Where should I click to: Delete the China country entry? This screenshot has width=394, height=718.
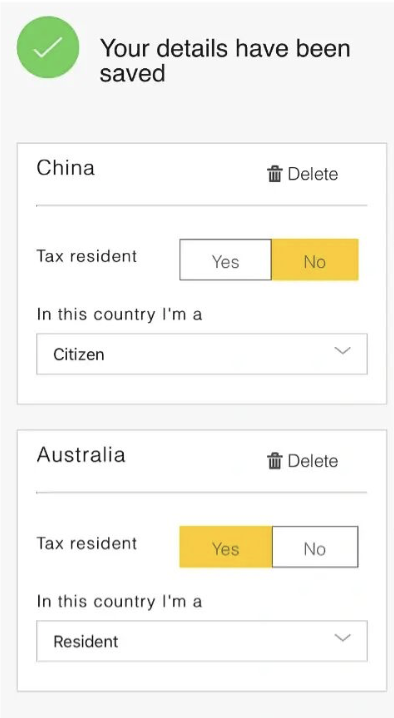[302, 174]
